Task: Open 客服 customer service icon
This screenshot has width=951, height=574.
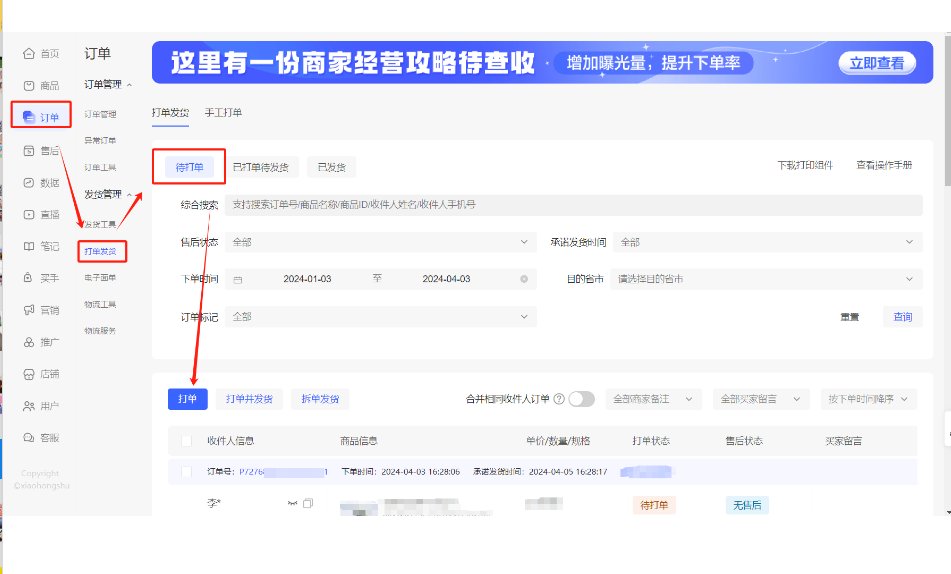Action: (30, 437)
